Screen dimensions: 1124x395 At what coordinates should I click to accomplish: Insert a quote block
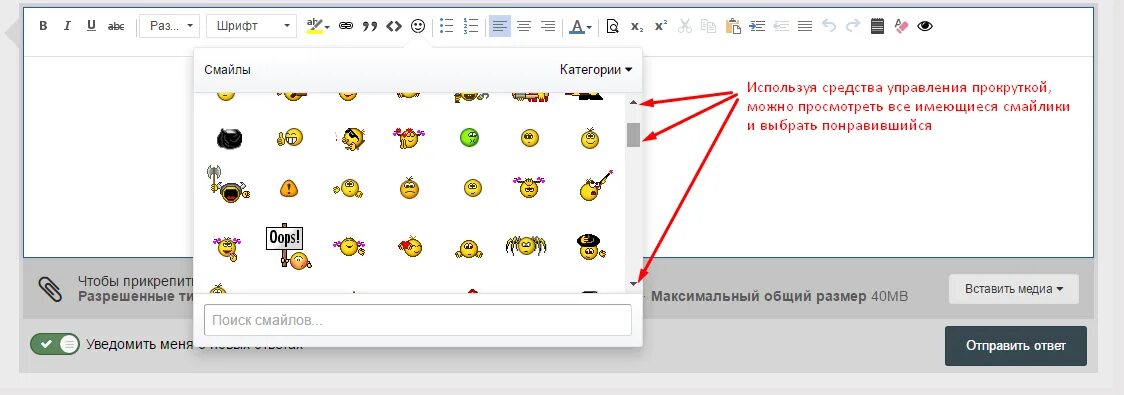(x=370, y=27)
